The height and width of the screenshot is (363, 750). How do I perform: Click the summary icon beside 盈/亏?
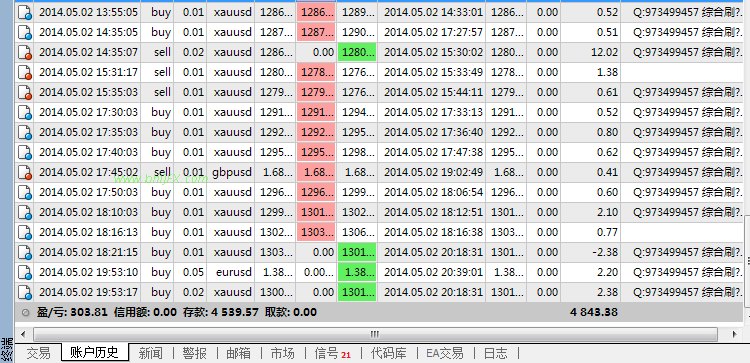[x=25, y=313]
